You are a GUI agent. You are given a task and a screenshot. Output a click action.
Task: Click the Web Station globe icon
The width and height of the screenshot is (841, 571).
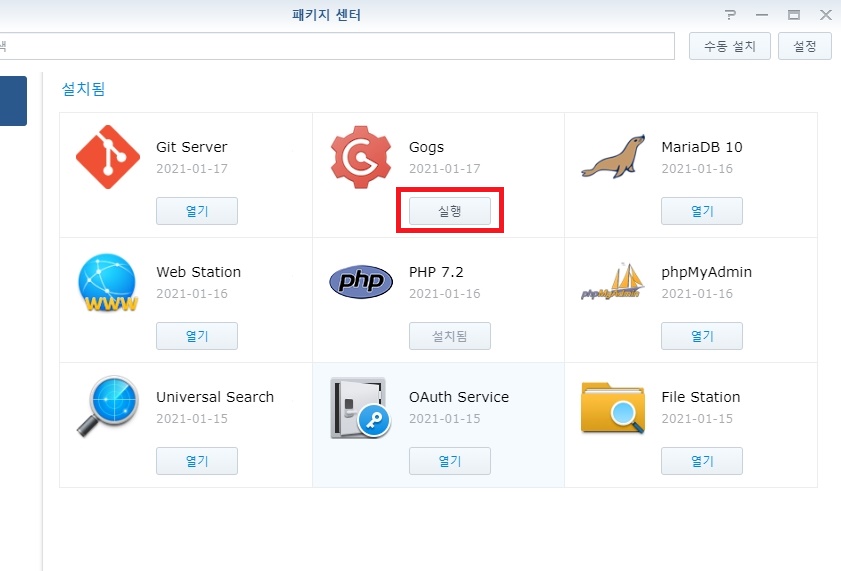point(108,283)
